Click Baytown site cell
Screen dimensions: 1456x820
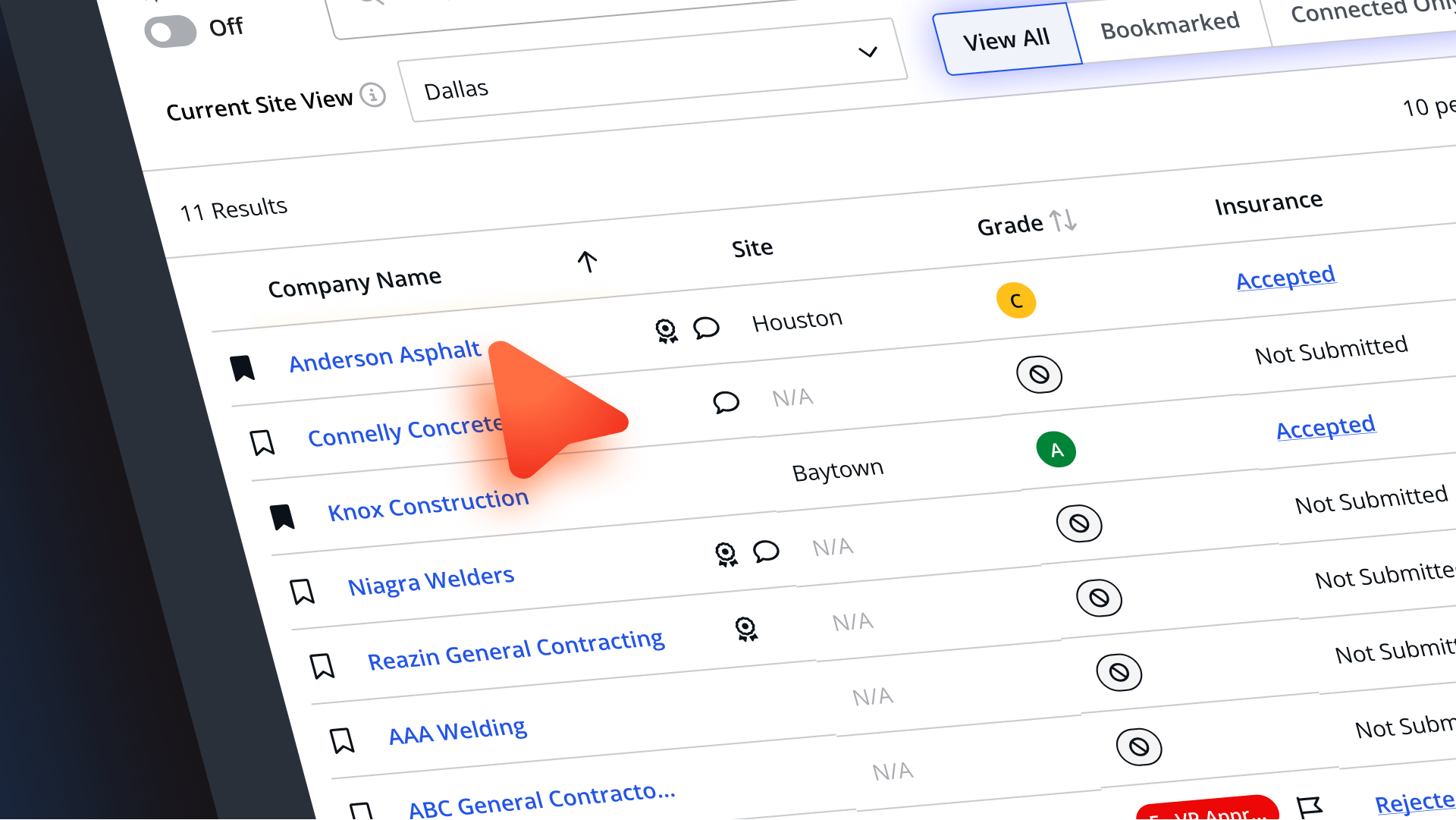[x=838, y=470]
